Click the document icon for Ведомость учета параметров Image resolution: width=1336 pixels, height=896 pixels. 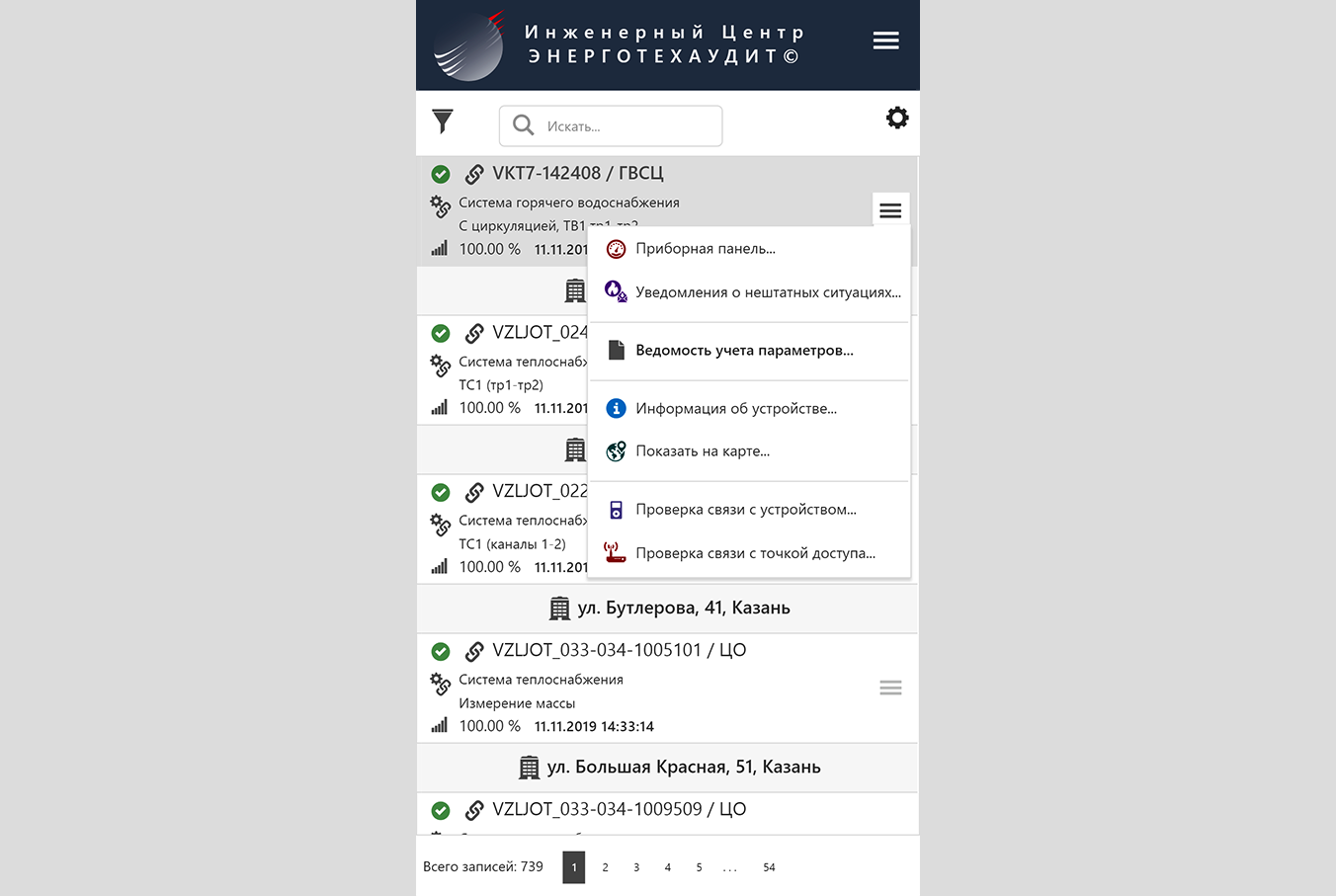point(616,350)
